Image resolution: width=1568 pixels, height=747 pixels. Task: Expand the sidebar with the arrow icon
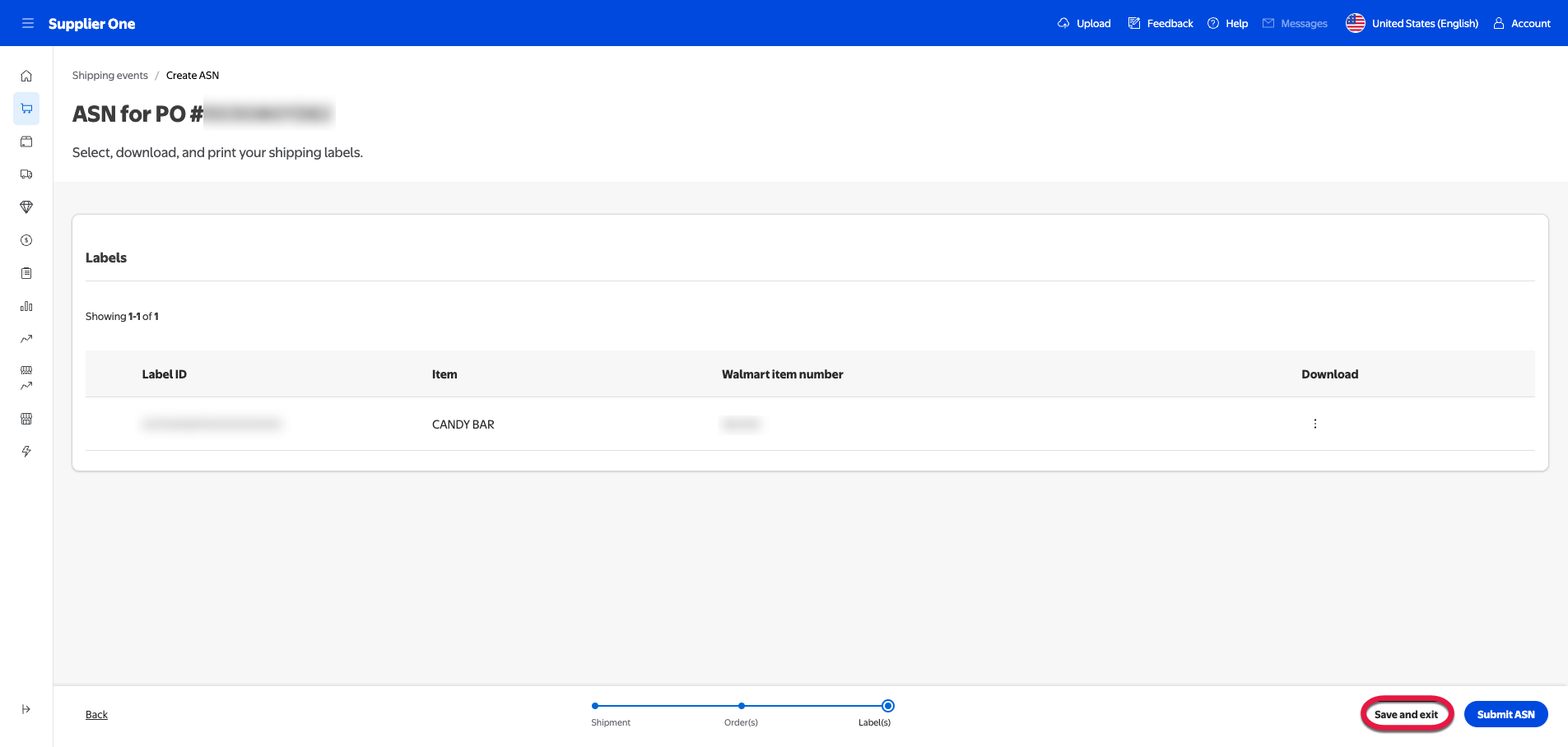pyautogui.click(x=26, y=709)
